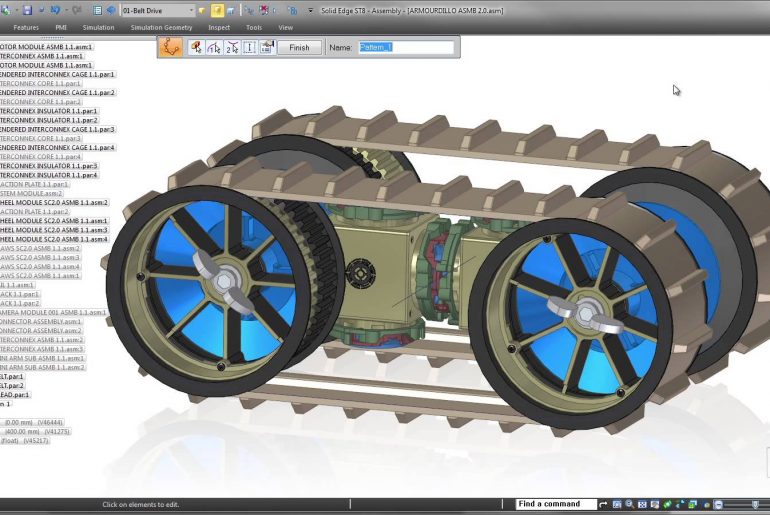This screenshot has height=515, width=770.
Task: Click the Finish button
Action: click(299, 47)
